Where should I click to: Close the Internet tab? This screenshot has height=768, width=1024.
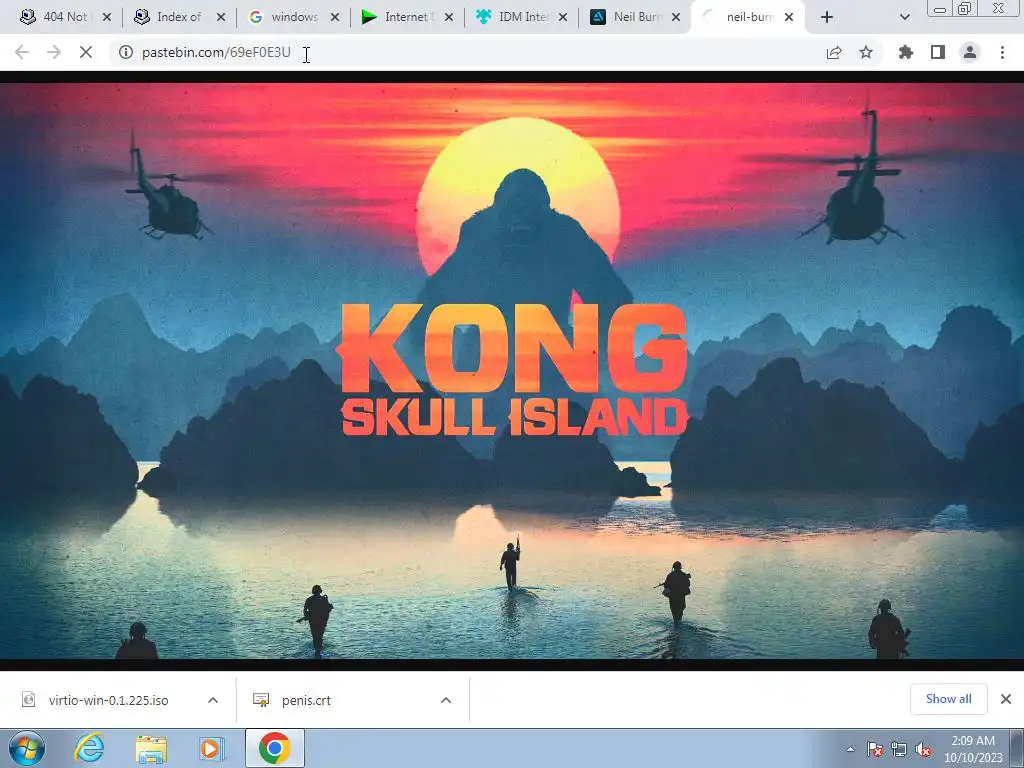tap(449, 18)
